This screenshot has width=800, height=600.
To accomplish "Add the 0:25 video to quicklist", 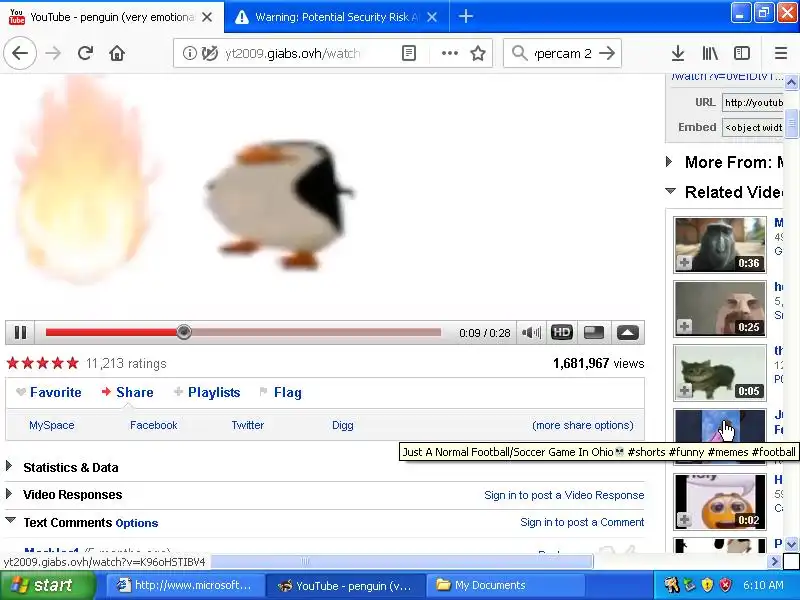I will point(684,327).
